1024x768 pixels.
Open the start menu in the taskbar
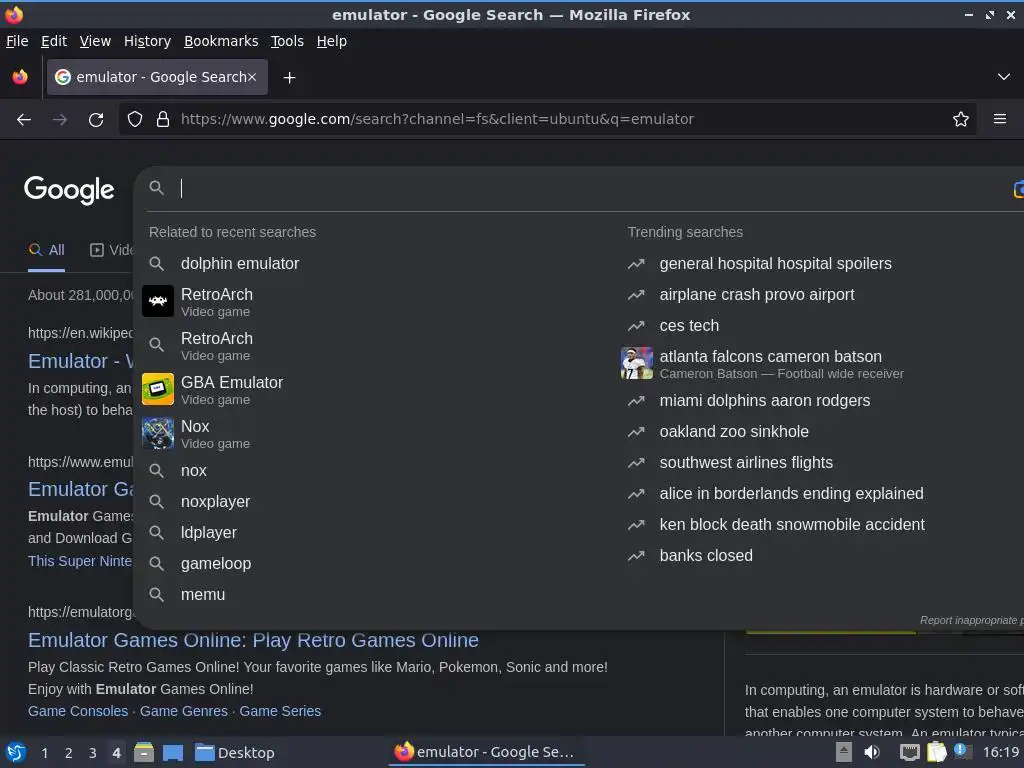pyautogui.click(x=16, y=753)
